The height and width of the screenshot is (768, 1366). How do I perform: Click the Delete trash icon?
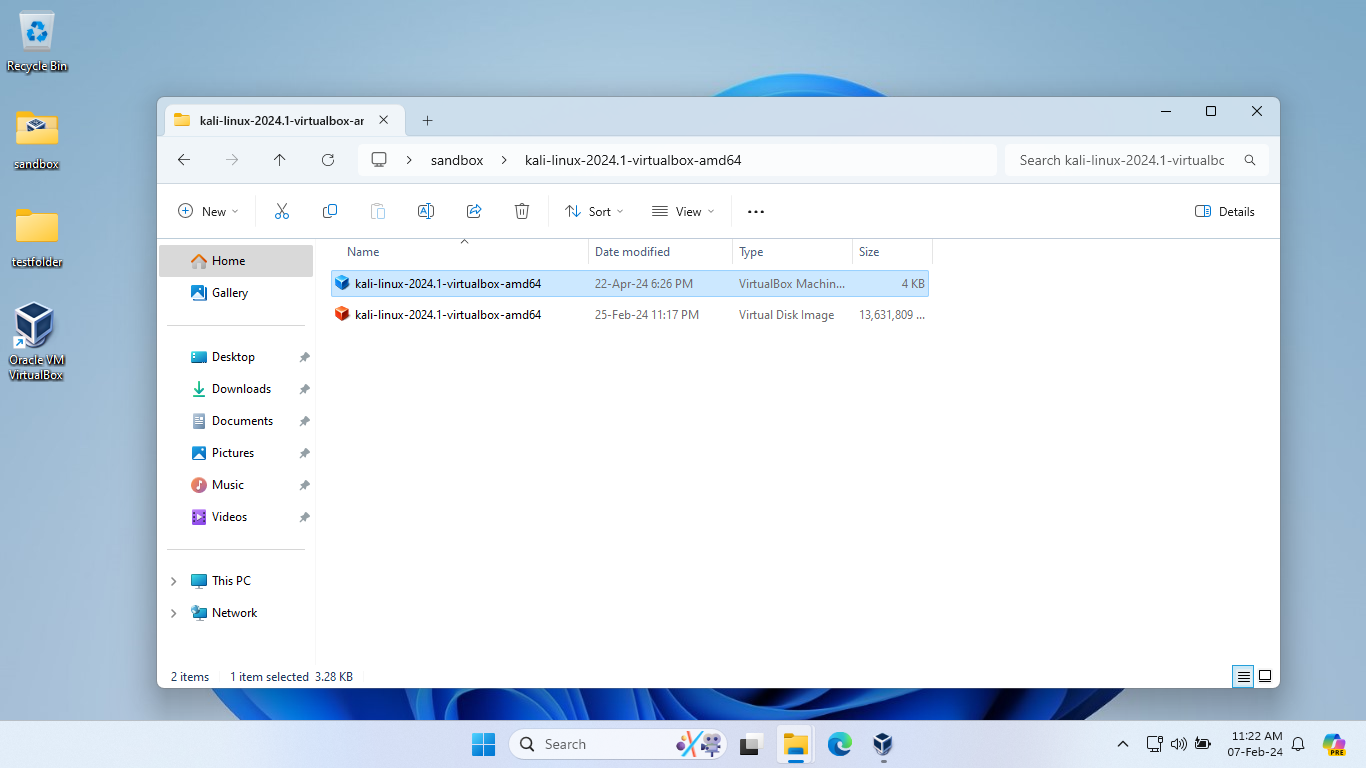click(522, 211)
